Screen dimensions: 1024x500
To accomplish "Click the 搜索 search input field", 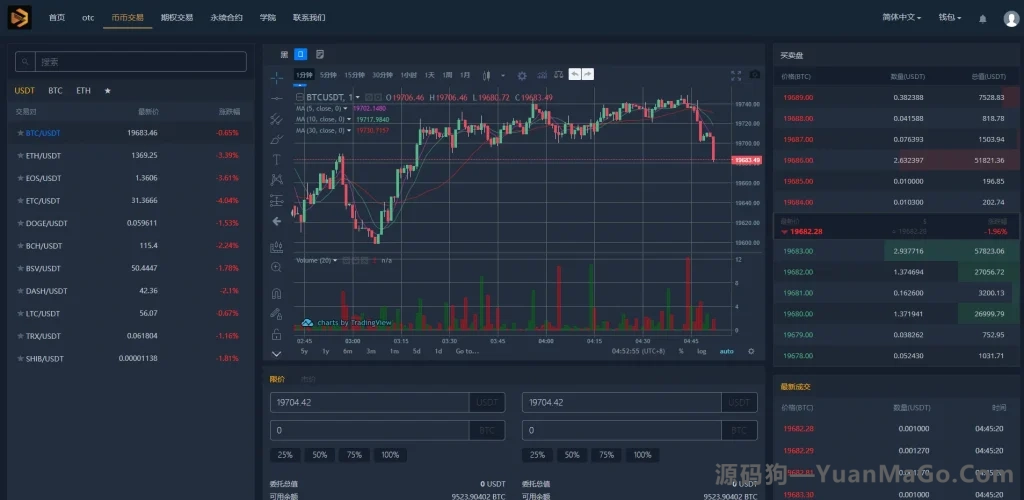I will [x=130, y=62].
